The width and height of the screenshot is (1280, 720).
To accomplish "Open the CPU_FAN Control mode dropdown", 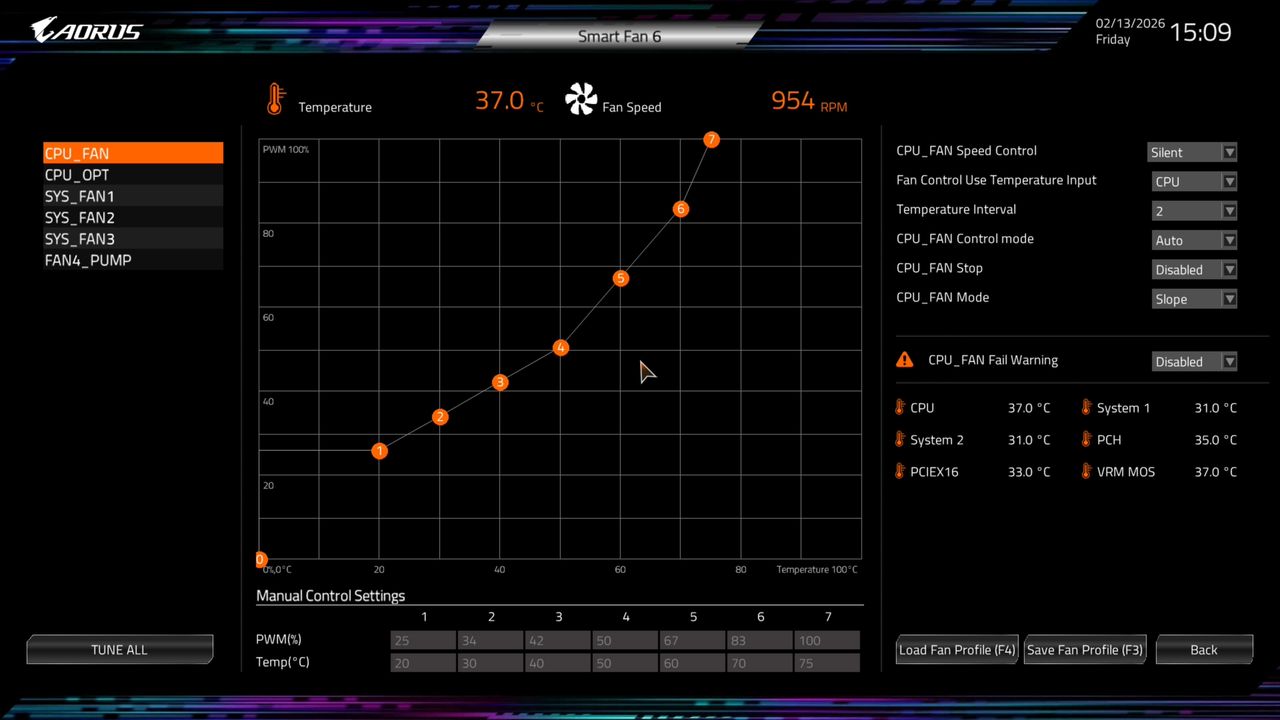I will [1194, 240].
